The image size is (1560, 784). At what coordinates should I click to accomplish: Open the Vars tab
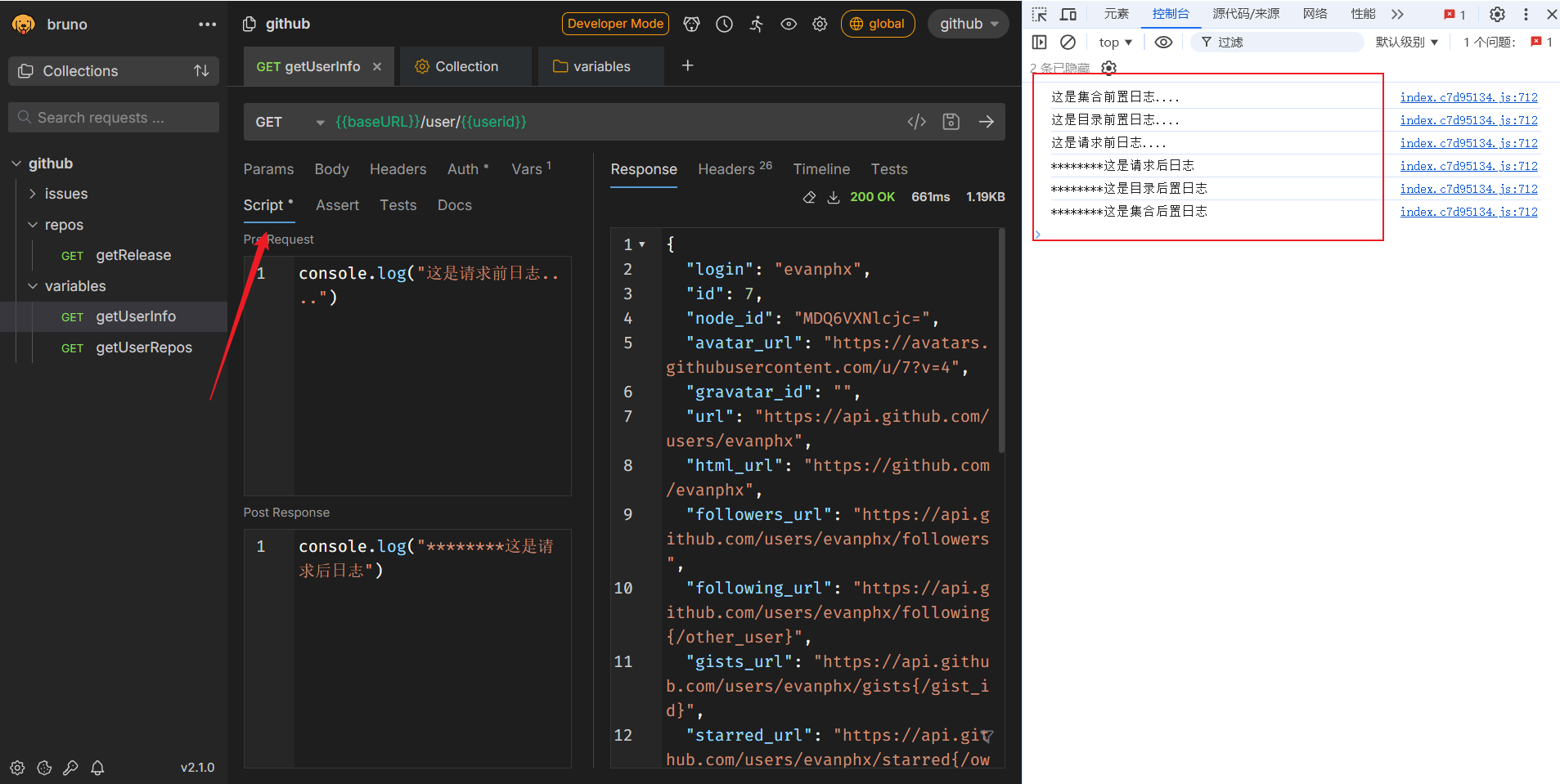tap(531, 169)
